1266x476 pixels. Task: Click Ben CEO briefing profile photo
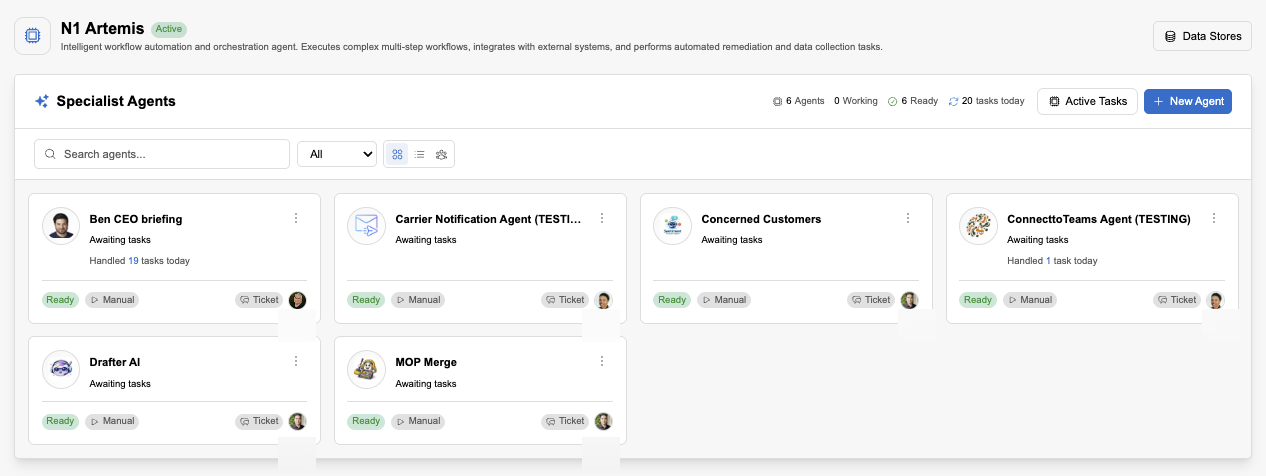[x=60, y=226]
